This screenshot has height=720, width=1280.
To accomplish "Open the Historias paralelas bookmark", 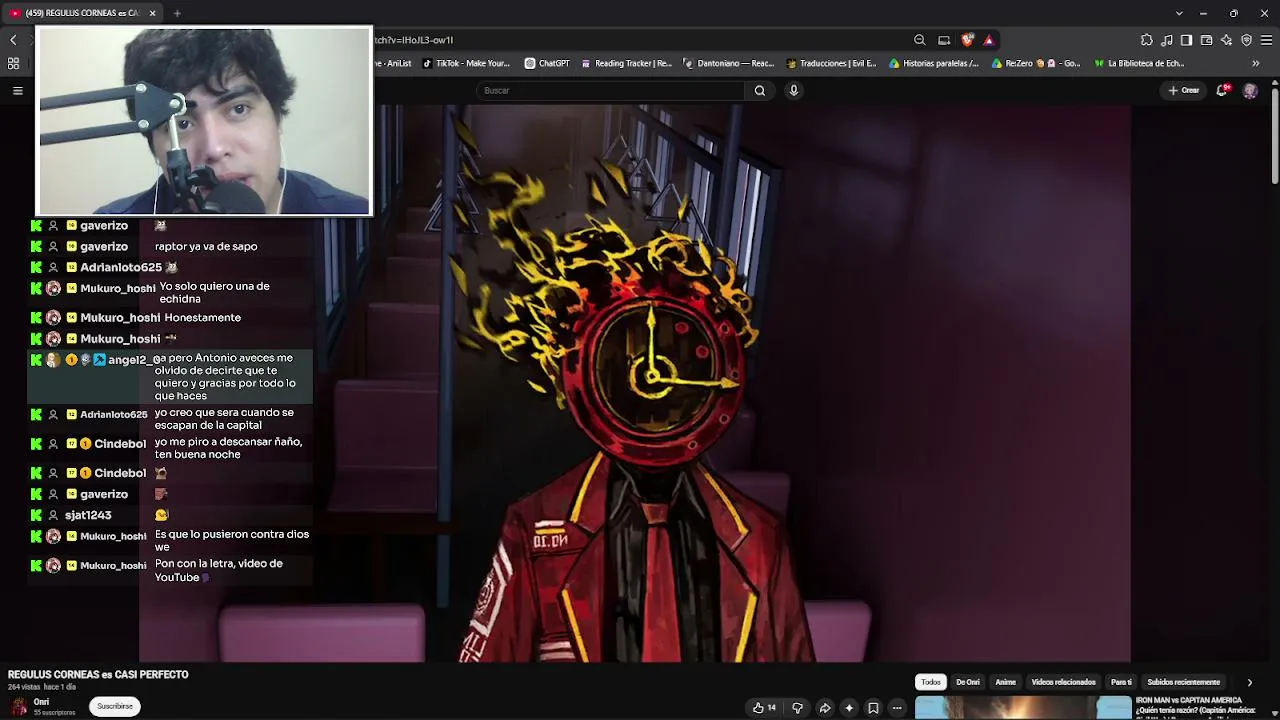I will [934, 63].
